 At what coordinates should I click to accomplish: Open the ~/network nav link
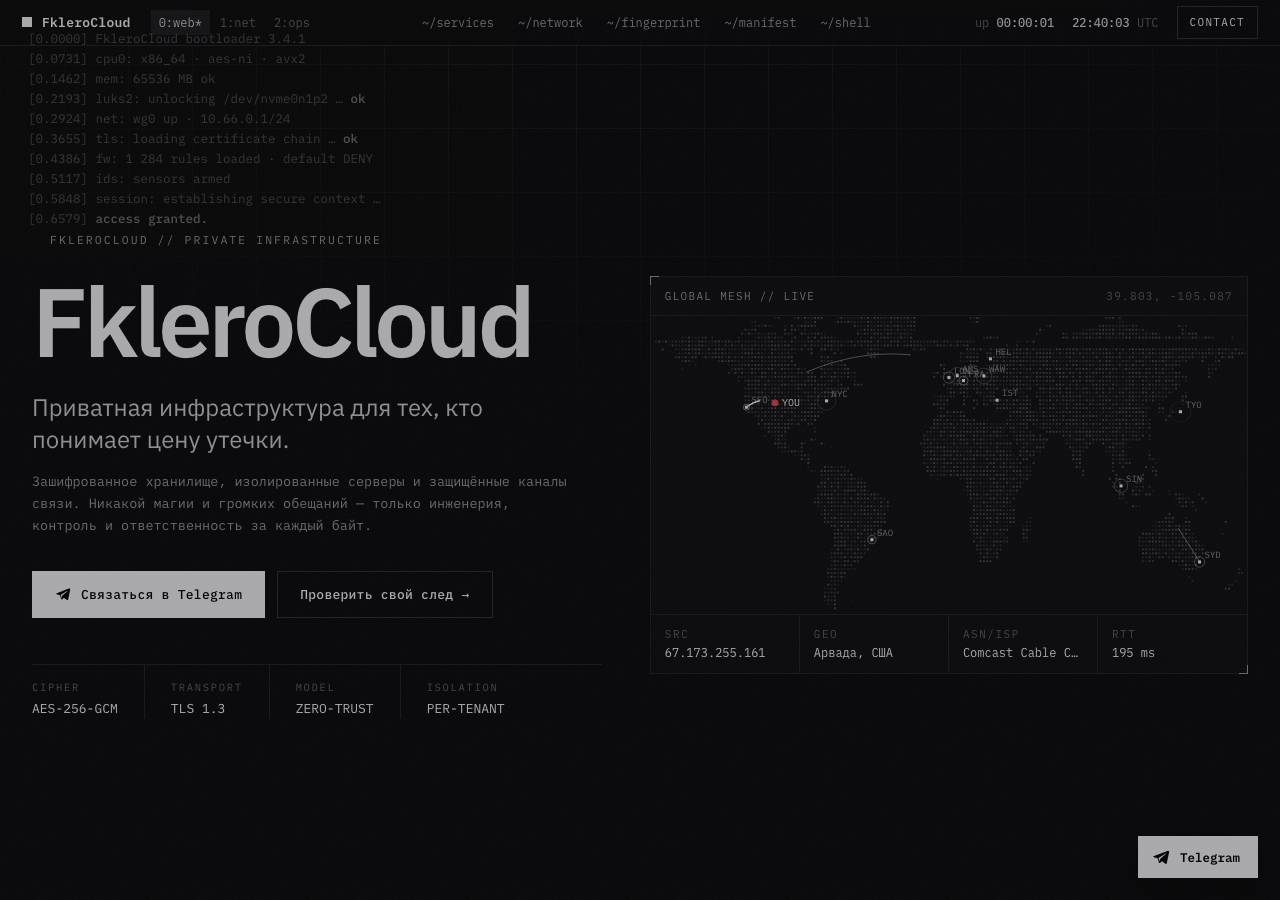pos(550,23)
